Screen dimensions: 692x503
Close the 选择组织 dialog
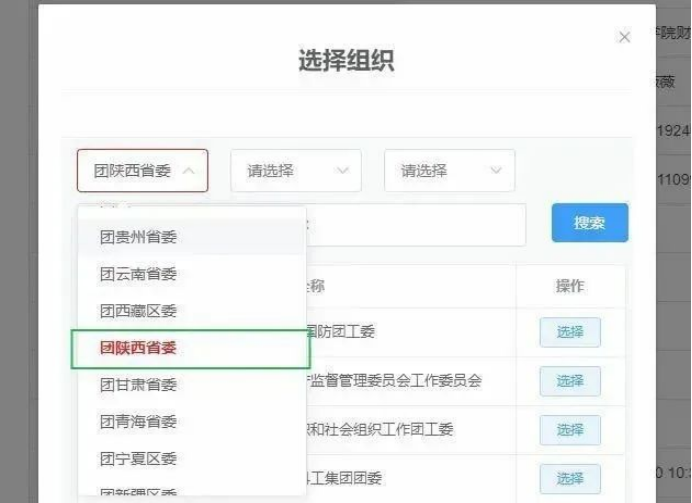(624, 37)
